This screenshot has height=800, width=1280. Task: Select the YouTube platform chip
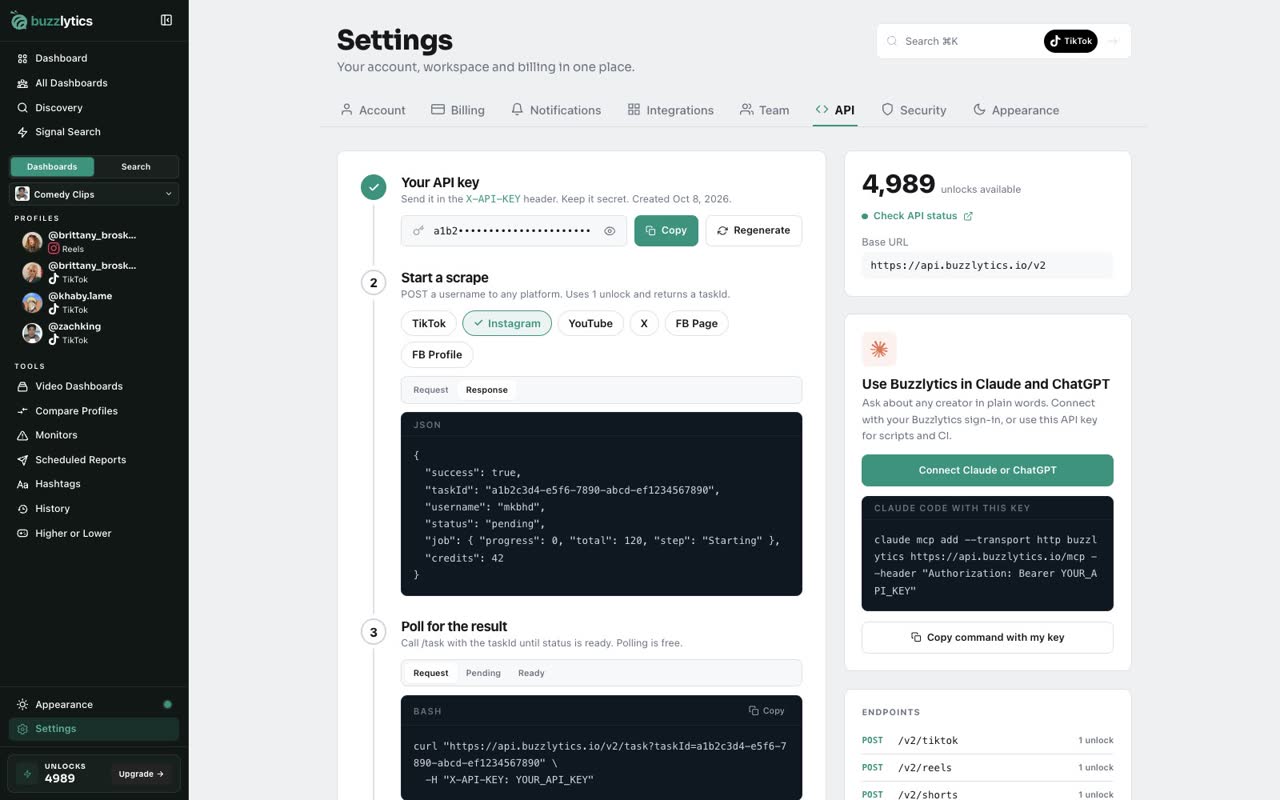[x=590, y=323]
